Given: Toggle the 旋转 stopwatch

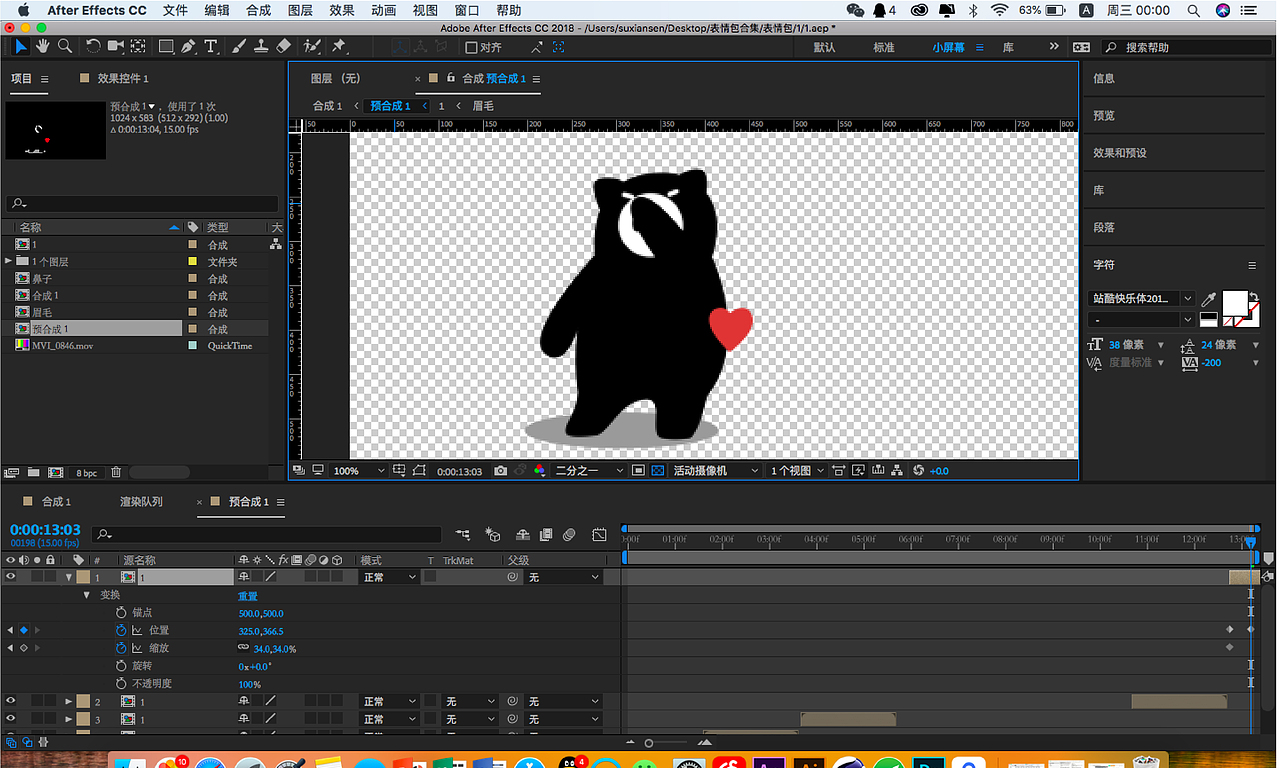Looking at the screenshot, I should click(122, 666).
